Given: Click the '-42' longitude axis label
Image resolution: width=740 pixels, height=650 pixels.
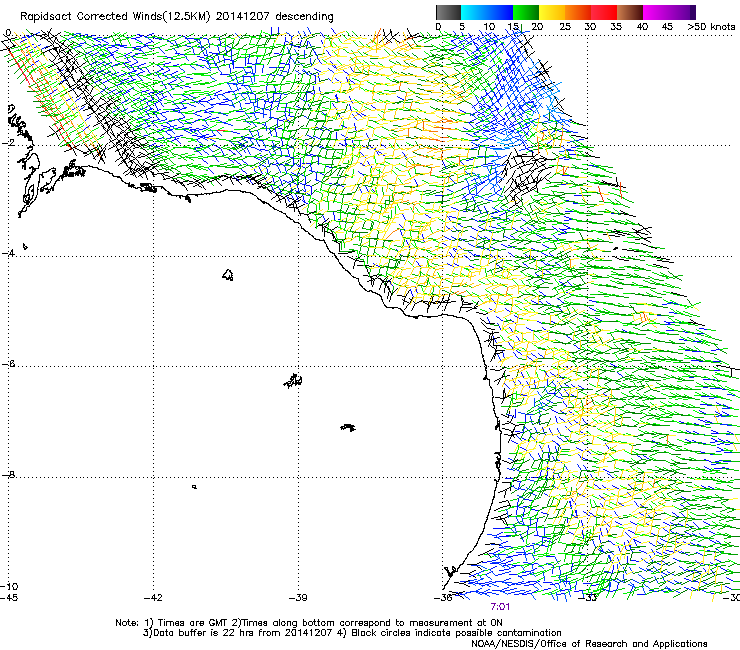Looking at the screenshot, I should 153,598.
